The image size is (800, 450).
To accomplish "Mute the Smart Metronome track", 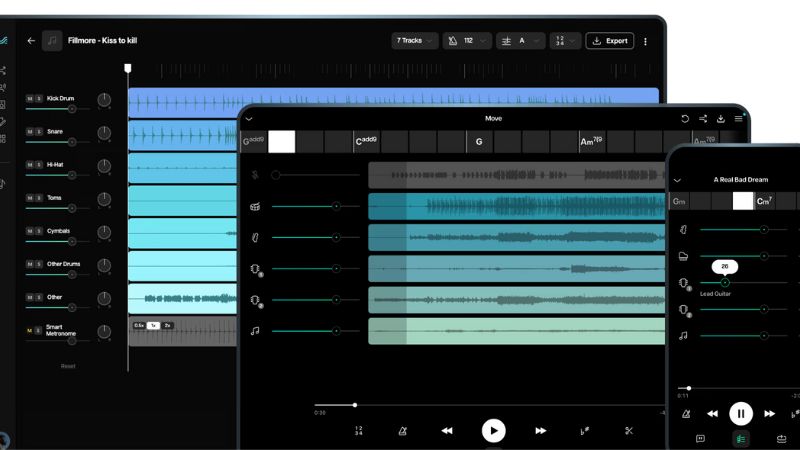I will [29, 330].
